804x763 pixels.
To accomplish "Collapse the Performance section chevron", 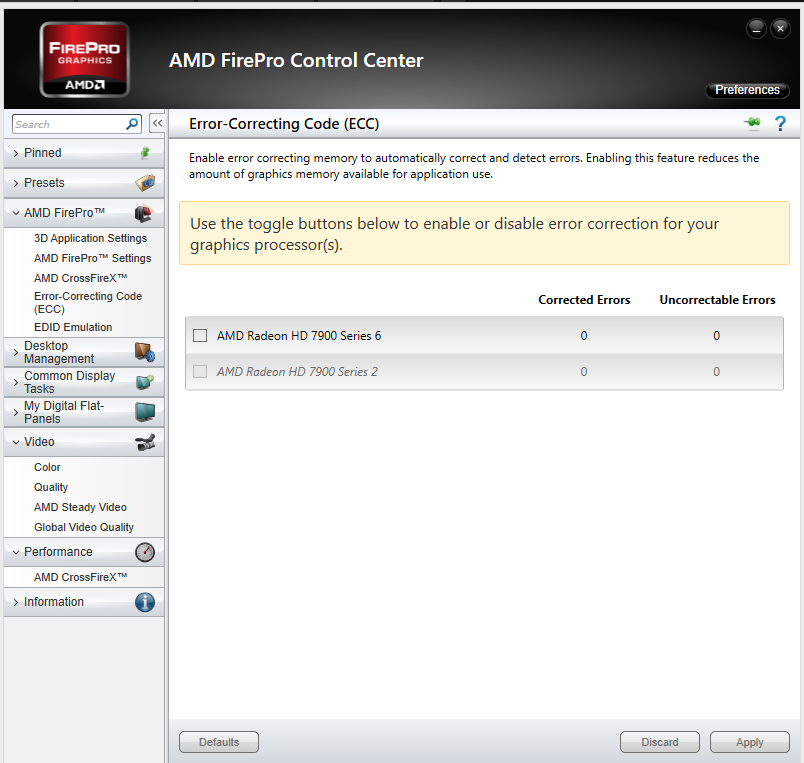I will [16, 552].
